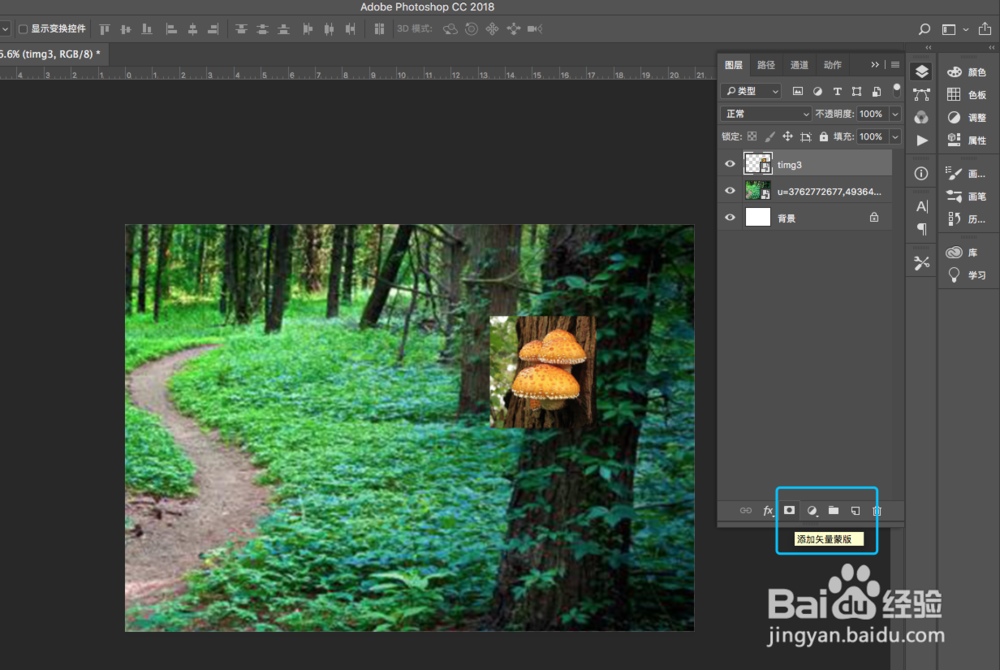Screen dimensions: 1000x670
Task: Select the 3D rotate mode icon
Action: pos(450,29)
